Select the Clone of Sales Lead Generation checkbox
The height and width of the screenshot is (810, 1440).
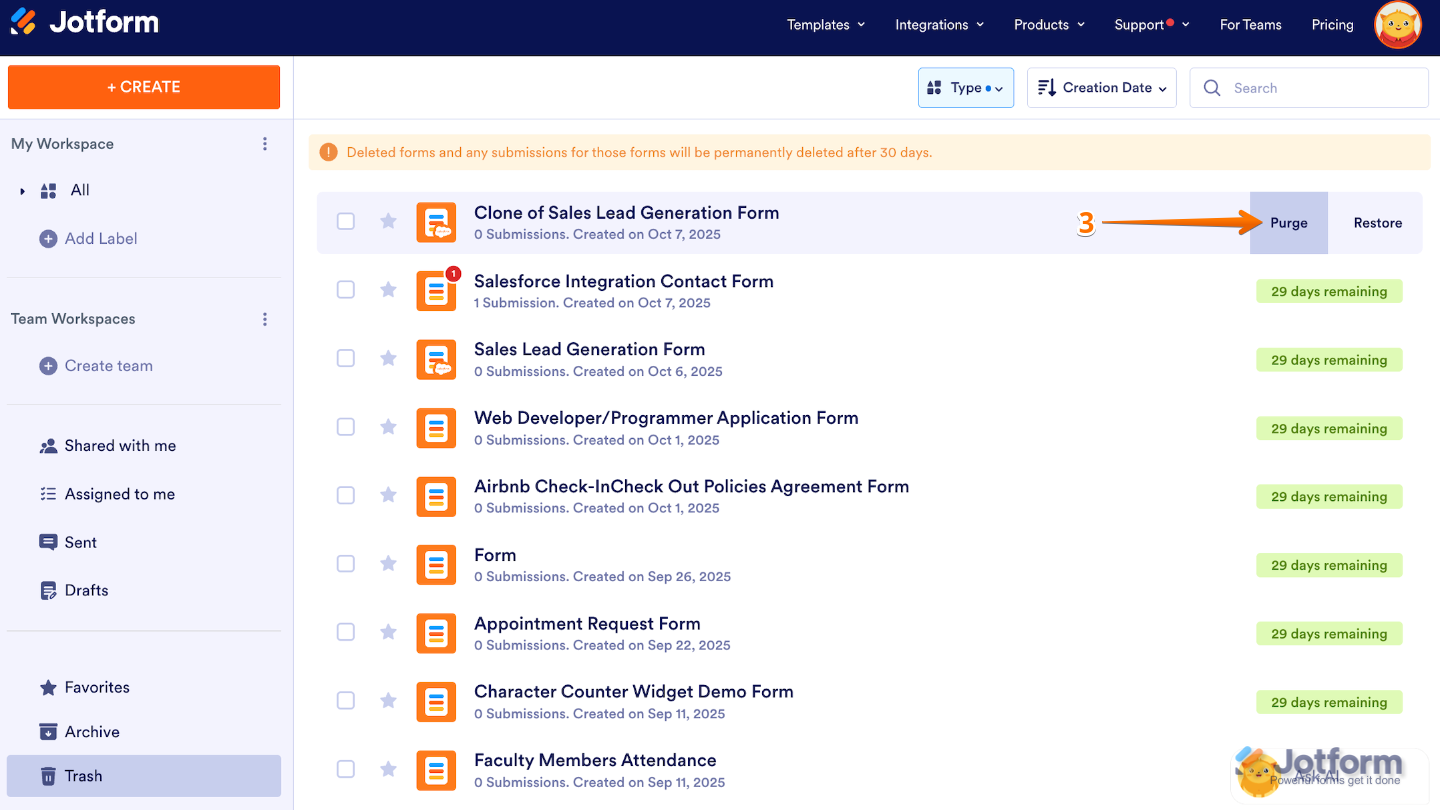(346, 221)
